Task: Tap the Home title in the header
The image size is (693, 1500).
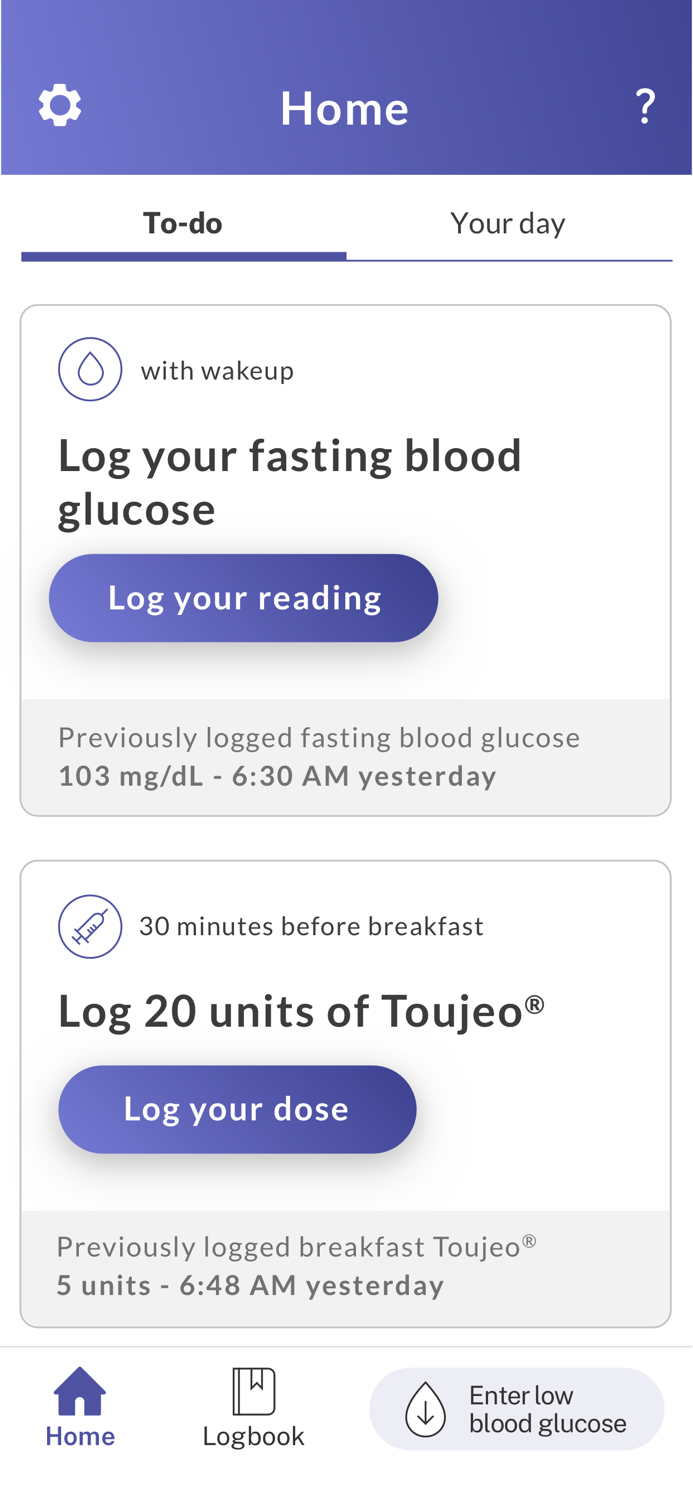Action: tap(344, 108)
